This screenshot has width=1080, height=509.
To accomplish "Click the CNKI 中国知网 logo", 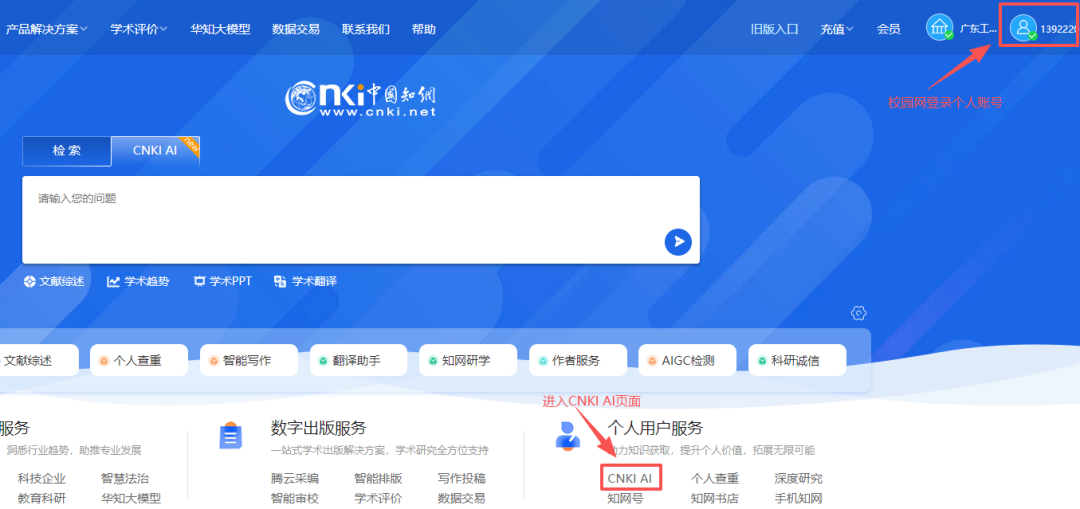I will (360, 99).
